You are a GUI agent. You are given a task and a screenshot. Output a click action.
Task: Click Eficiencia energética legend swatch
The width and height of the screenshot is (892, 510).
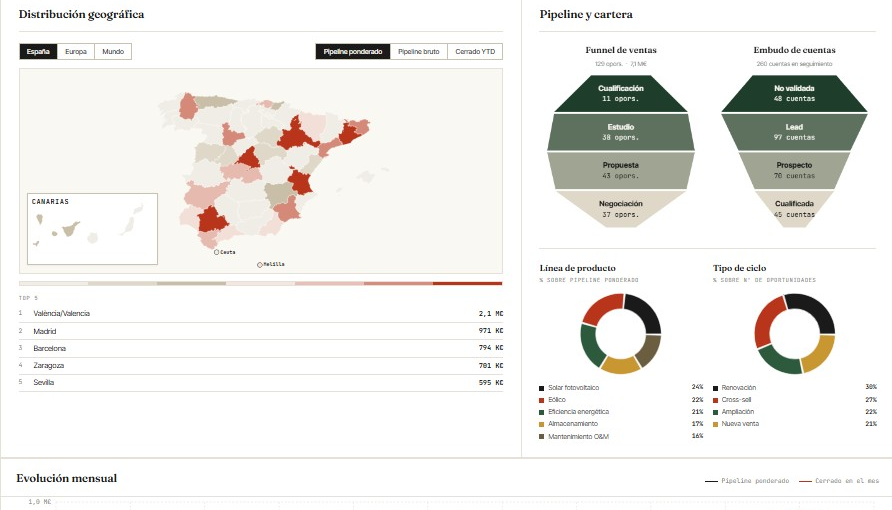point(542,412)
